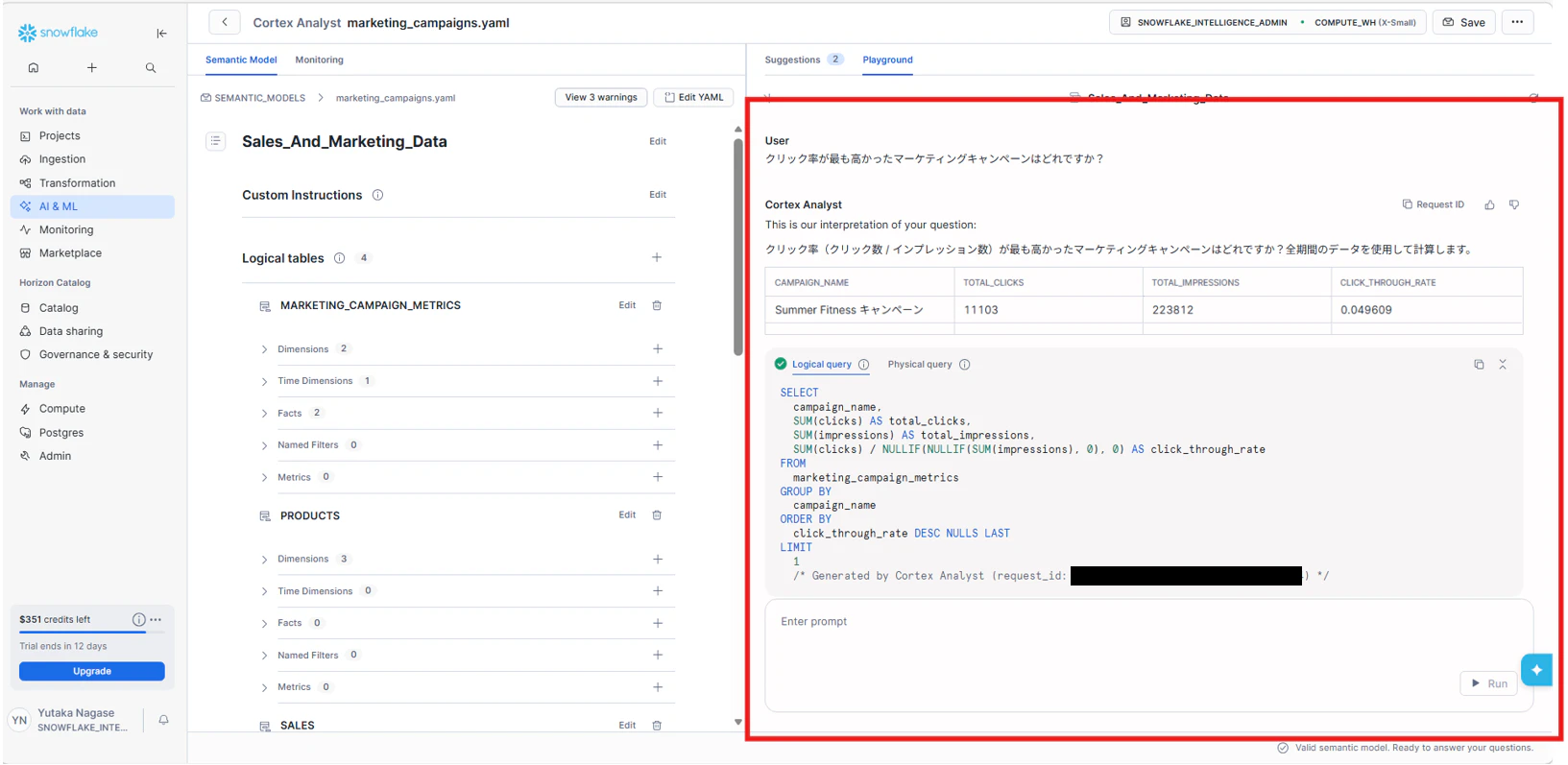1568x765 pixels.
Task: Click the Enter prompt input field
Action: click(x=1148, y=656)
